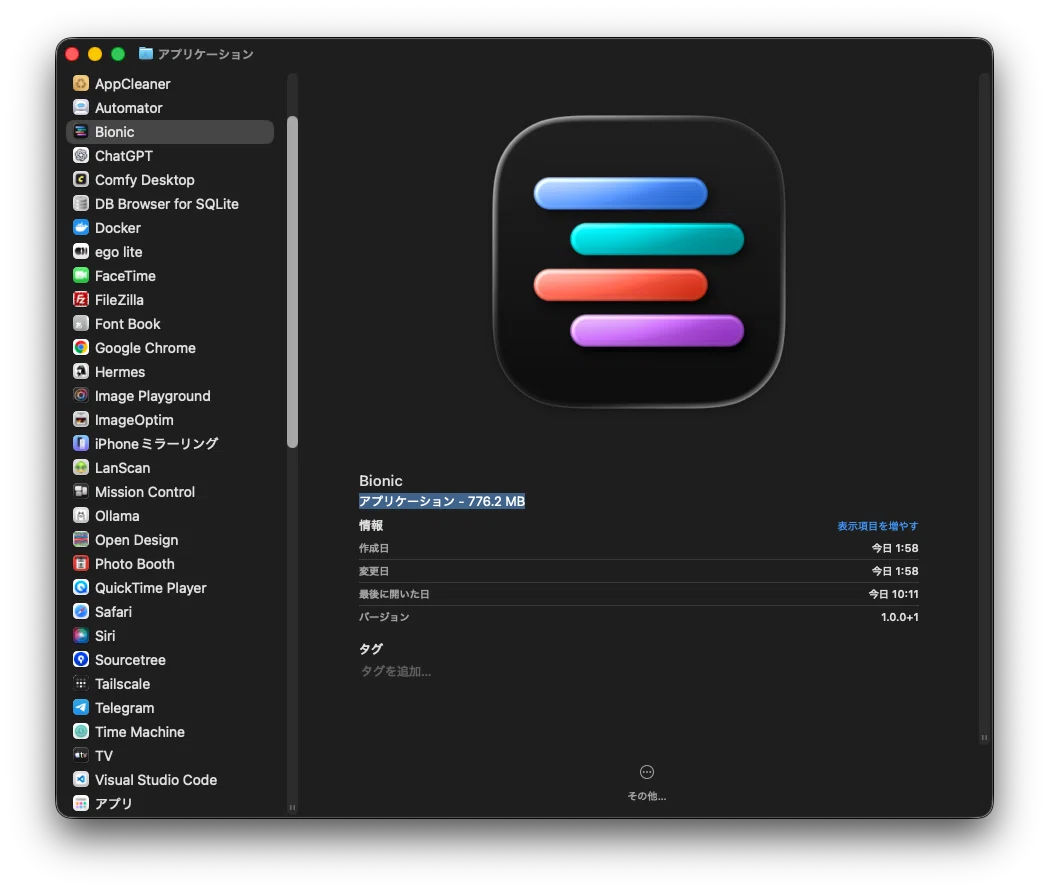Click the 情報 section heading
Viewport: 1049px width, 892px height.
[x=371, y=525]
